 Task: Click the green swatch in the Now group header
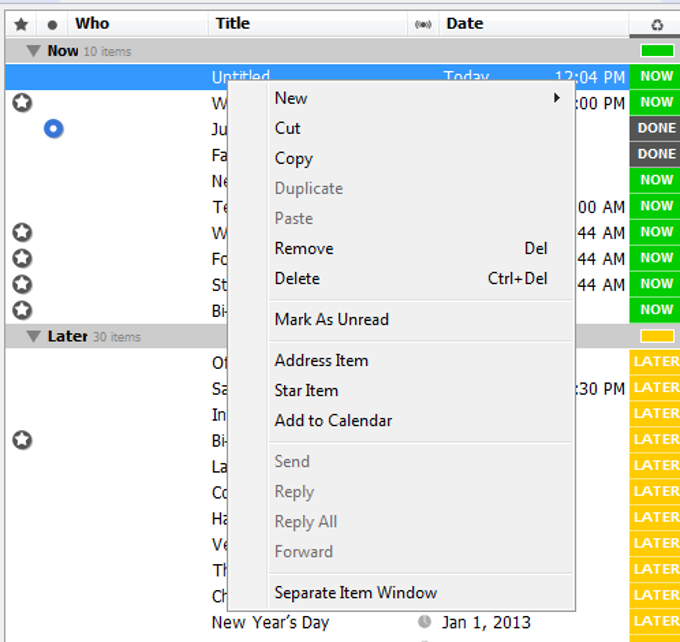pyautogui.click(x=657, y=51)
